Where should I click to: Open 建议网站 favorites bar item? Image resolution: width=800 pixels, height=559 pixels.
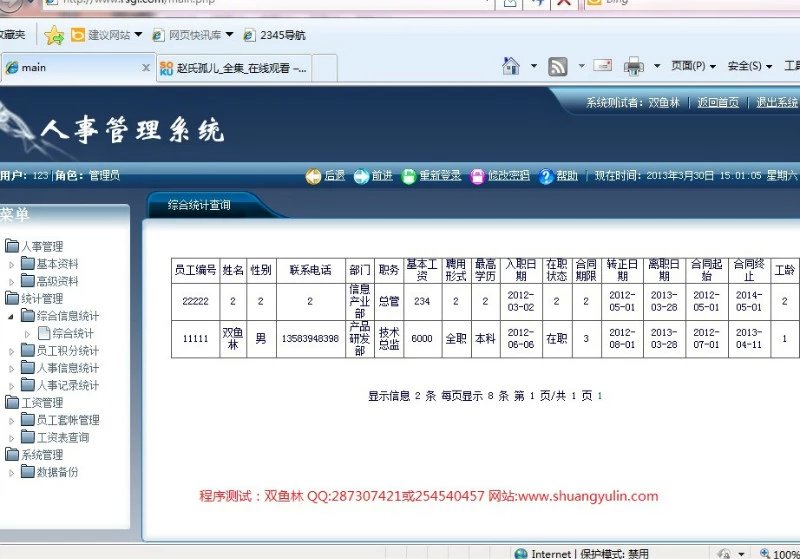[x=107, y=35]
